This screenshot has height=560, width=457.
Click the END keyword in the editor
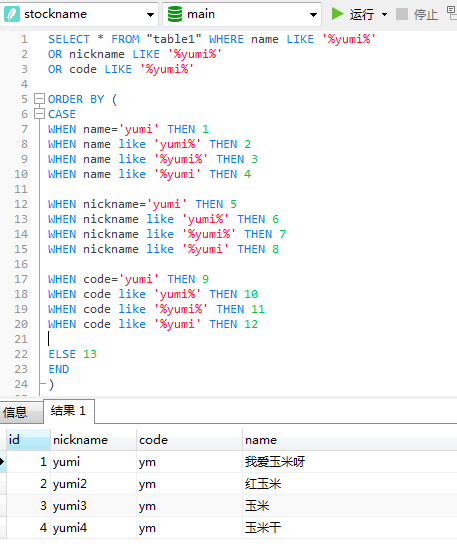(x=59, y=369)
